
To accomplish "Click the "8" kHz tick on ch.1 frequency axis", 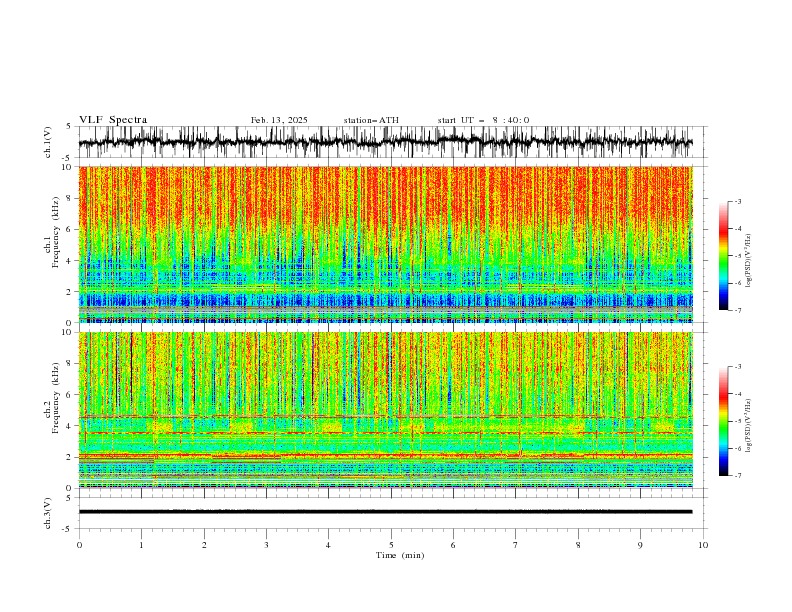I will tap(70, 198).
